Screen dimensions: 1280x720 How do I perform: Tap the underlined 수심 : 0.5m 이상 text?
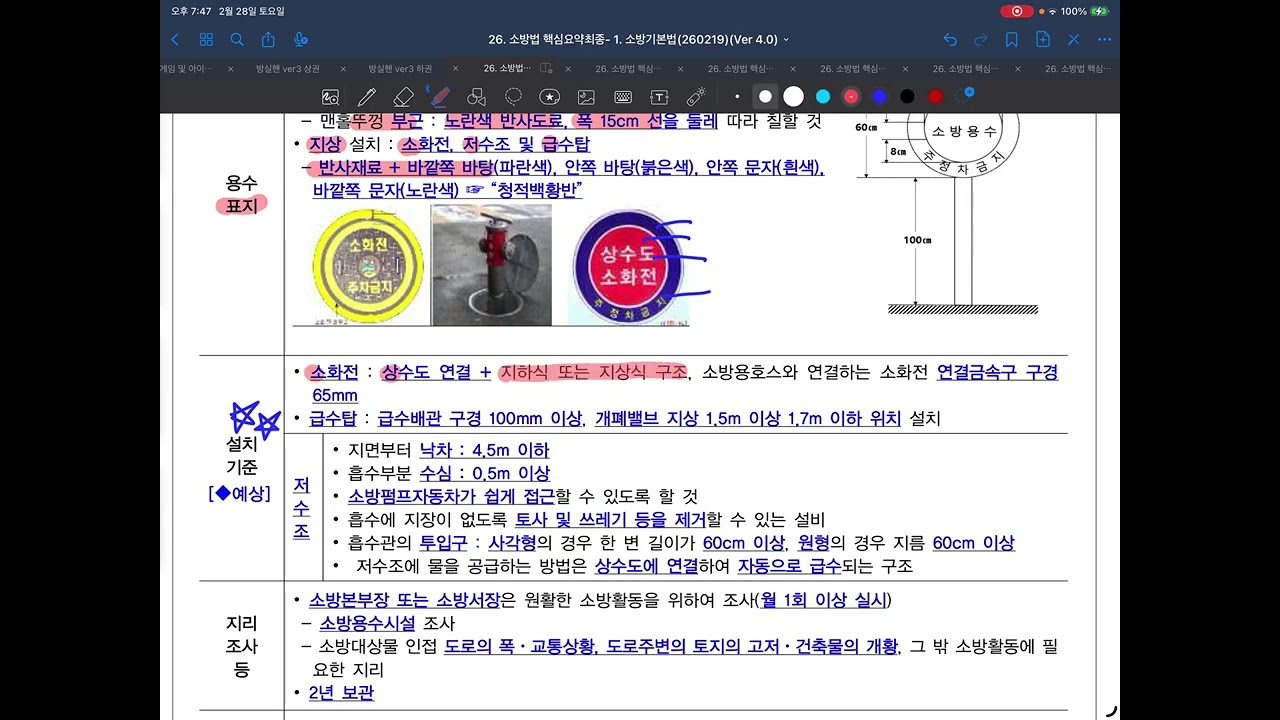(x=484, y=473)
